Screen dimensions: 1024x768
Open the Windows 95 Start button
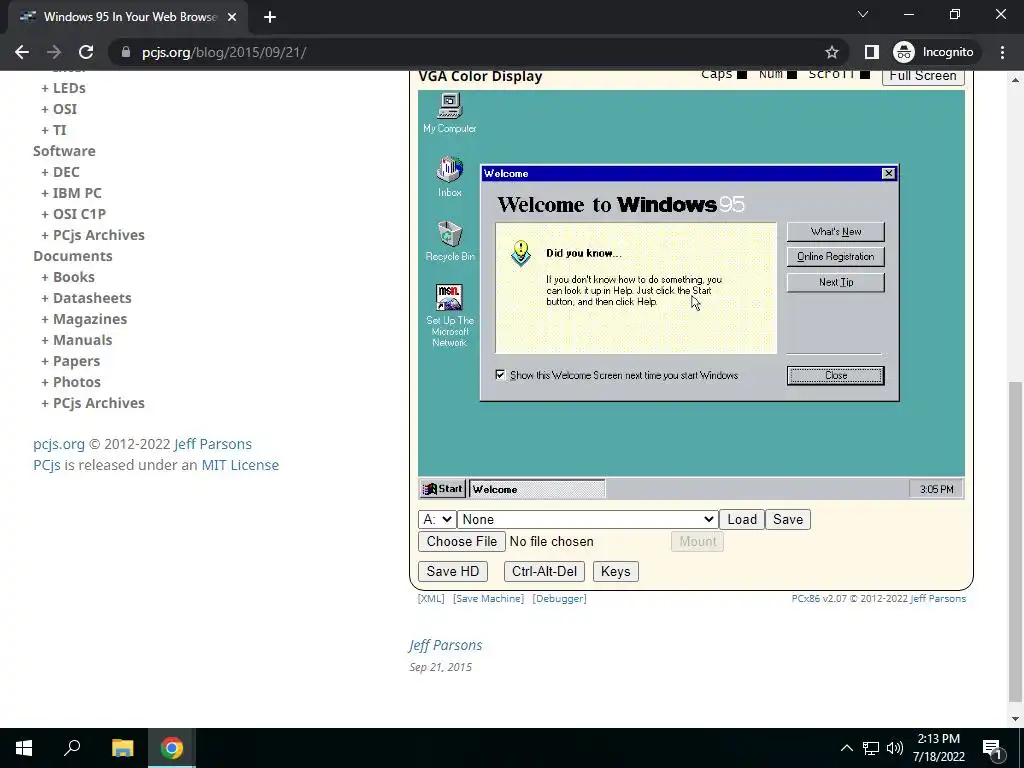(442, 489)
